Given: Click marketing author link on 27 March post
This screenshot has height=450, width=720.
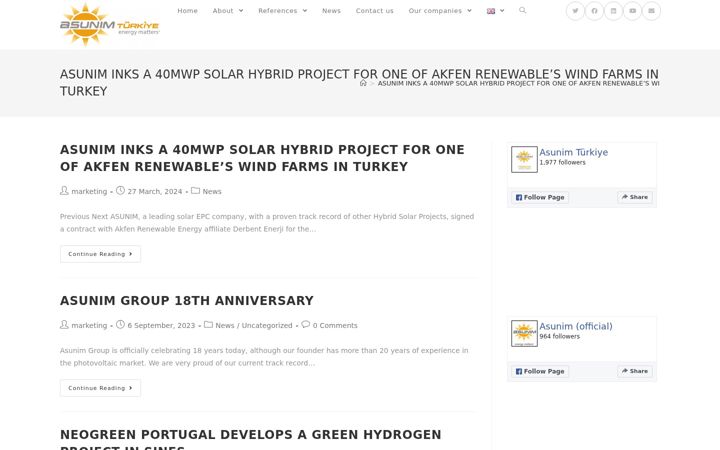Looking at the screenshot, I should click(x=89, y=191).
